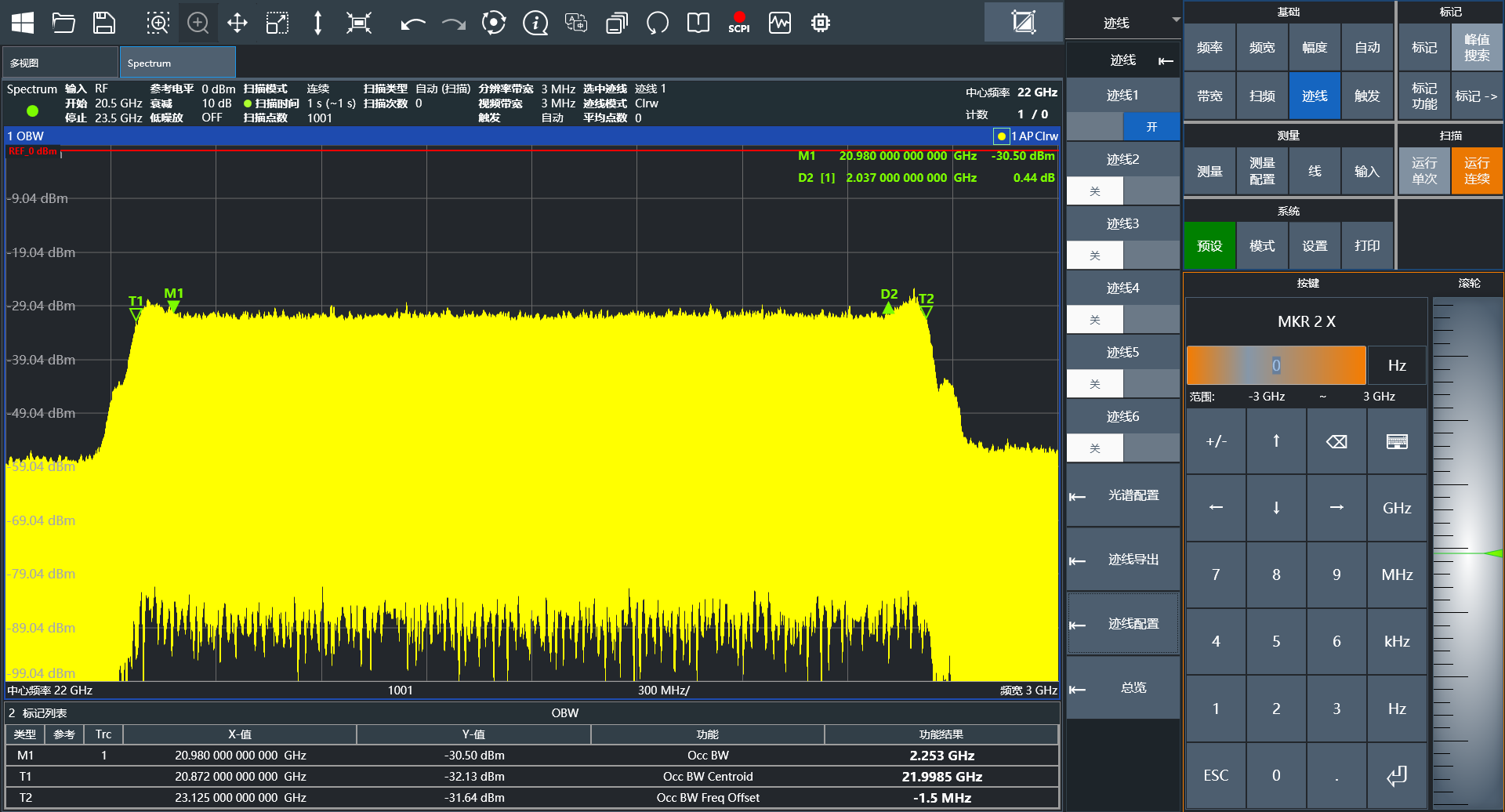Activate the zoom-in plus magnifier tool
This screenshot has height=812, width=1505.
198,23
